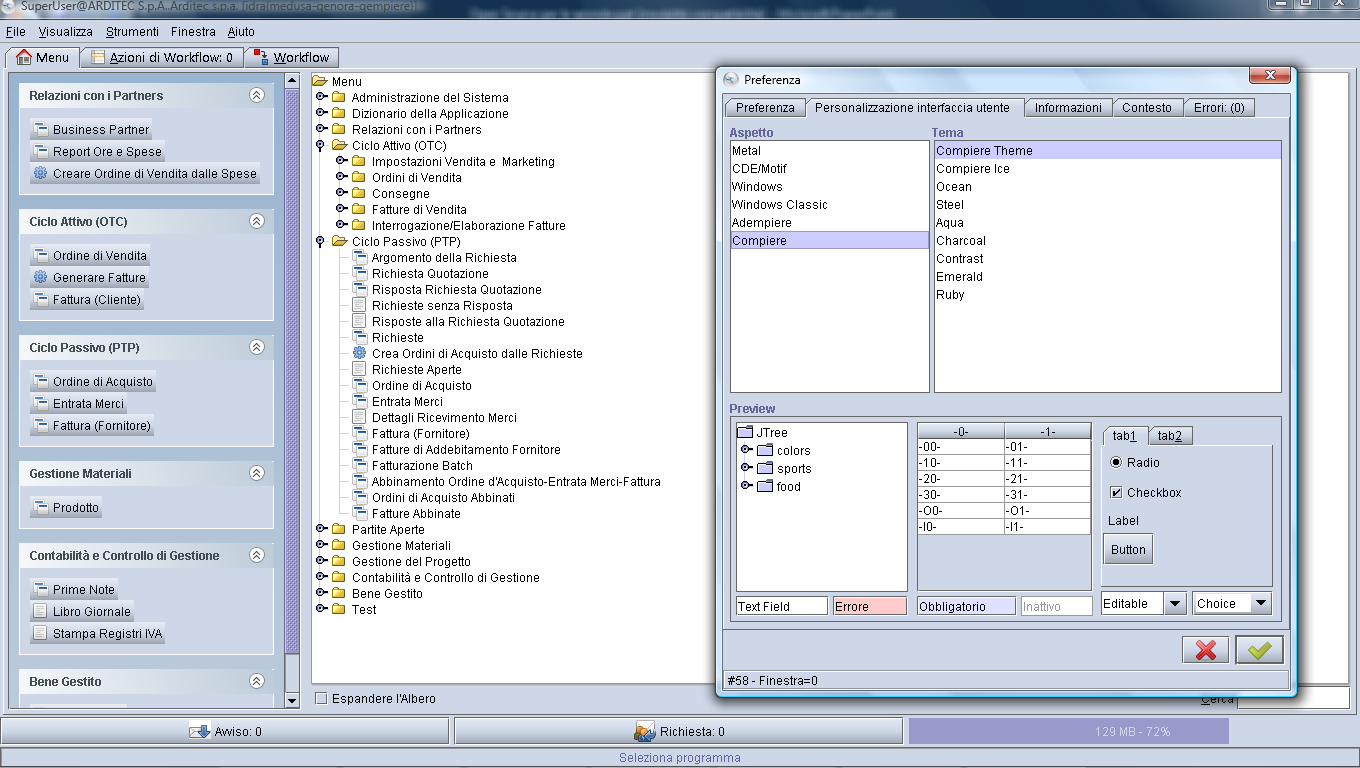This screenshot has width=1360, height=768.
Task: Select the Windows Classic look in Aspetto list
Action: point(830,204)
